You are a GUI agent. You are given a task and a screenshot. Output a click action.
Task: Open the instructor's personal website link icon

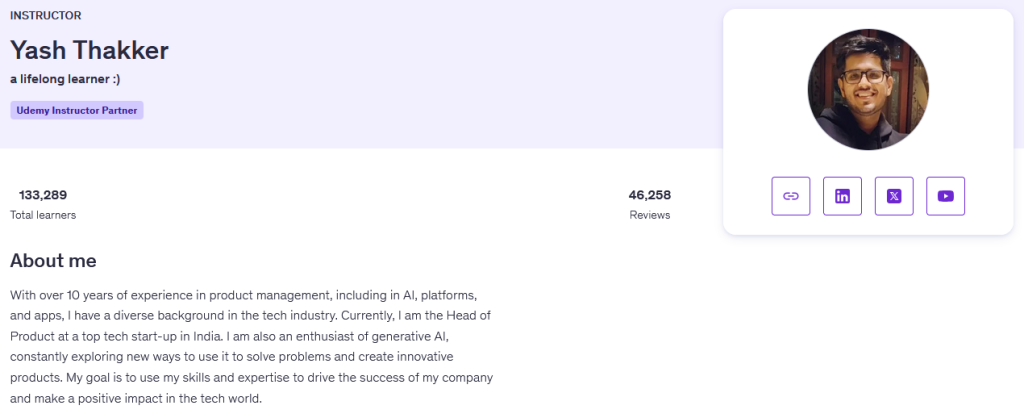791,196
